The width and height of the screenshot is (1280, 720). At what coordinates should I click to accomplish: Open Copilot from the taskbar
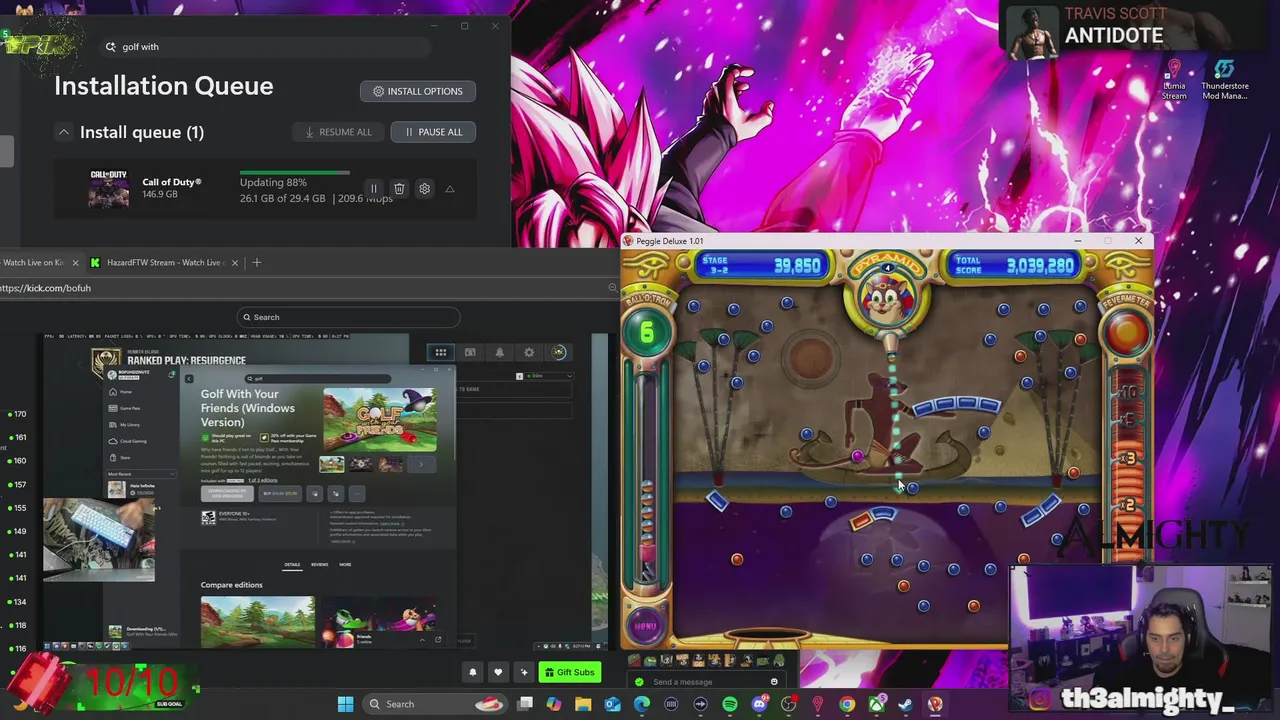(x=554, y=704)
